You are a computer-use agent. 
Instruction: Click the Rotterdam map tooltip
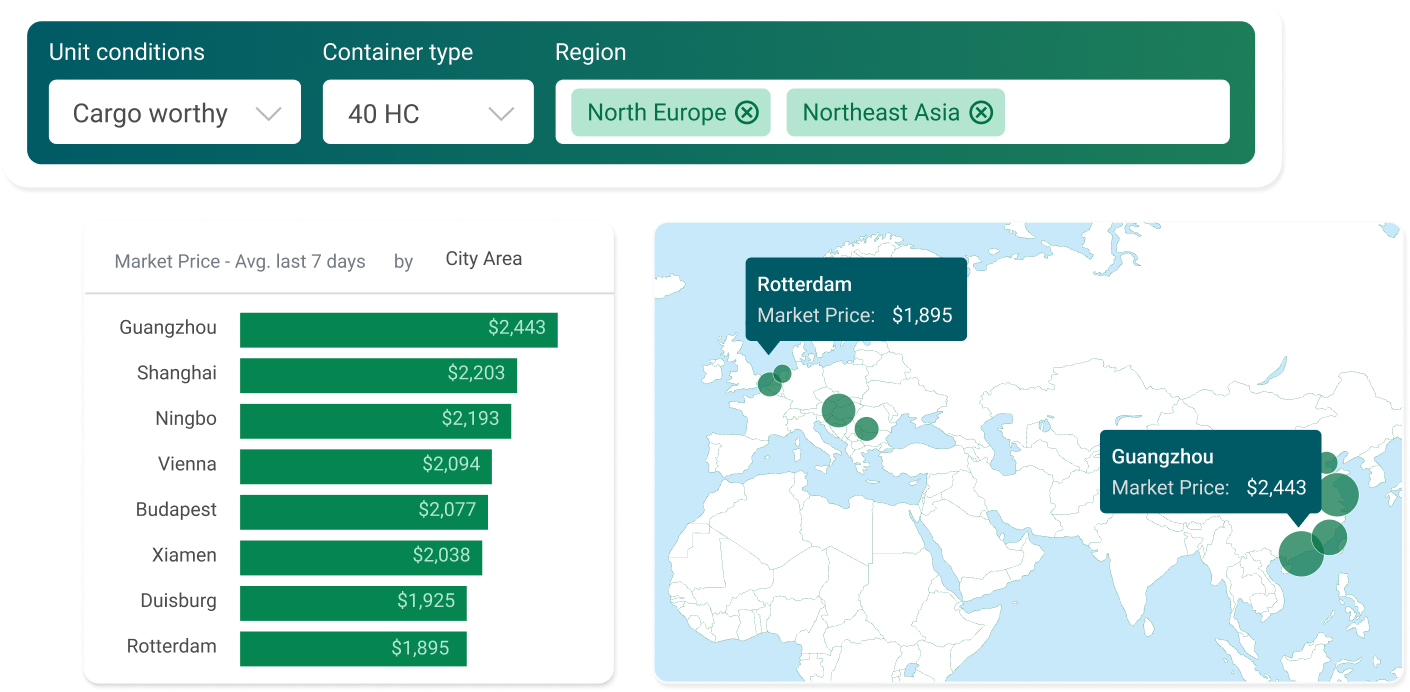(855, 299)
